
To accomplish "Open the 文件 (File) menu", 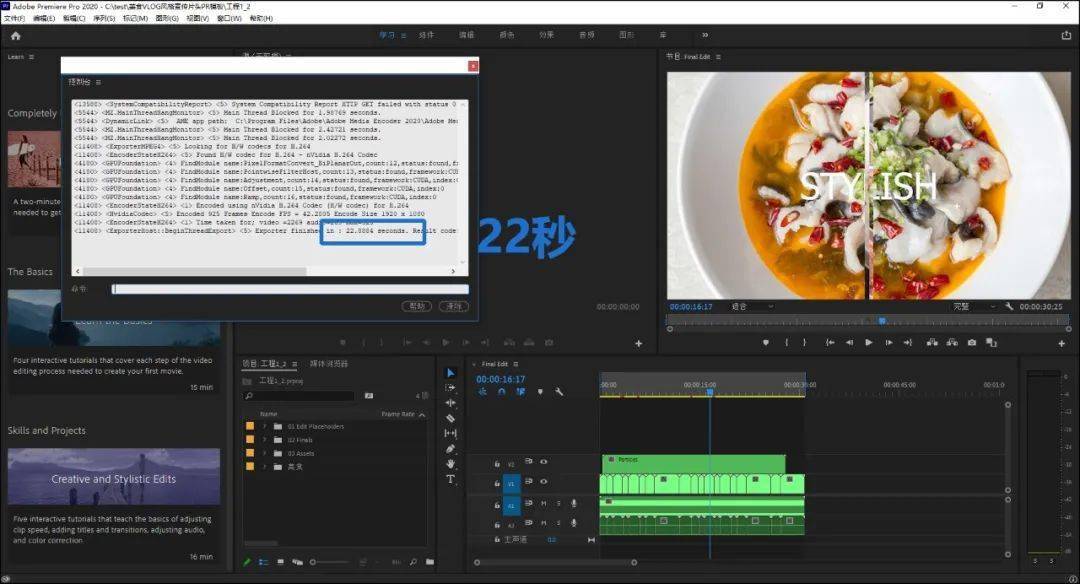I will click(x=14, y=19).
